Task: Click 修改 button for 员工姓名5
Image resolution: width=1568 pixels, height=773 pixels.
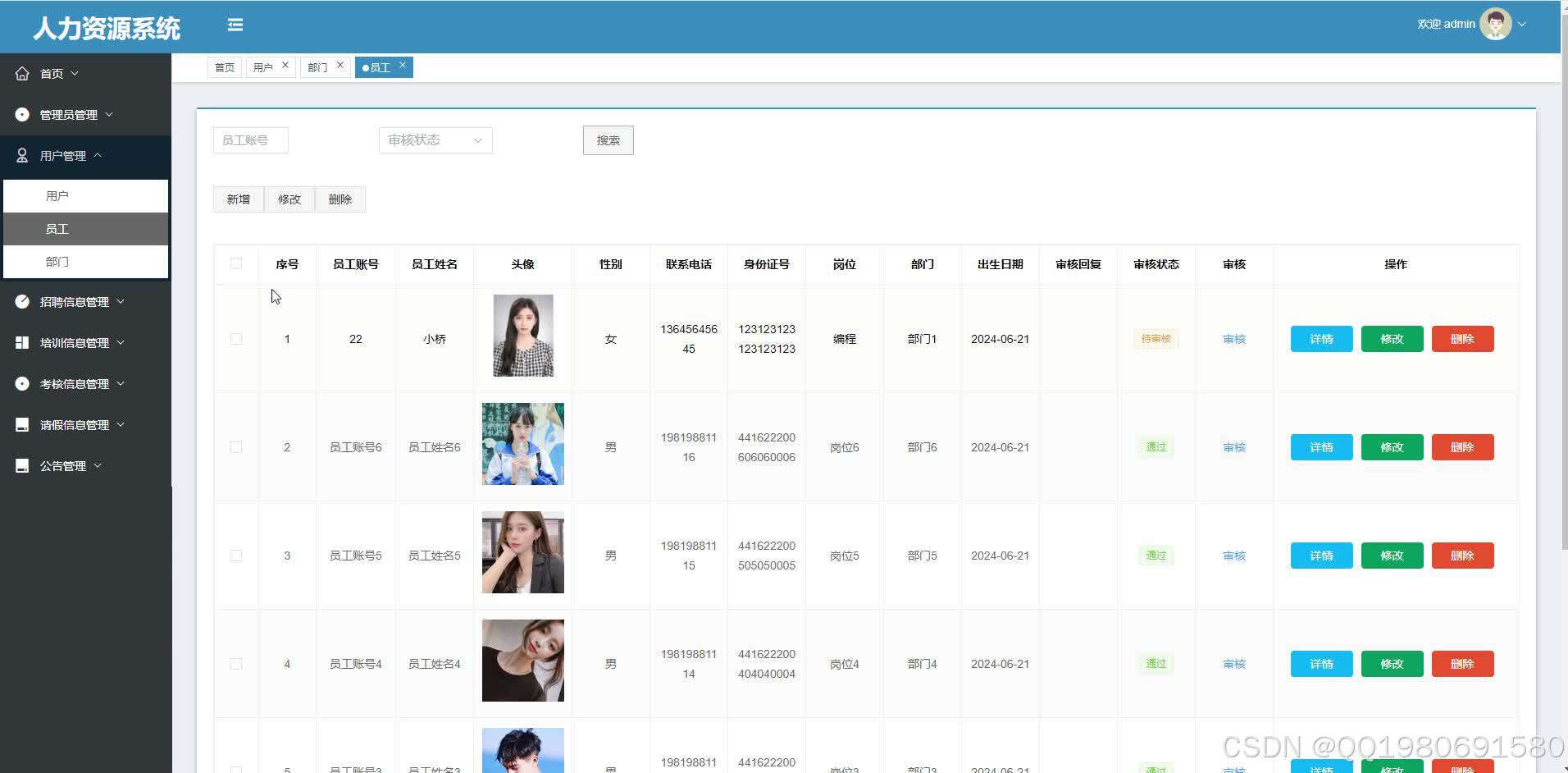Action: [1393, 556]
